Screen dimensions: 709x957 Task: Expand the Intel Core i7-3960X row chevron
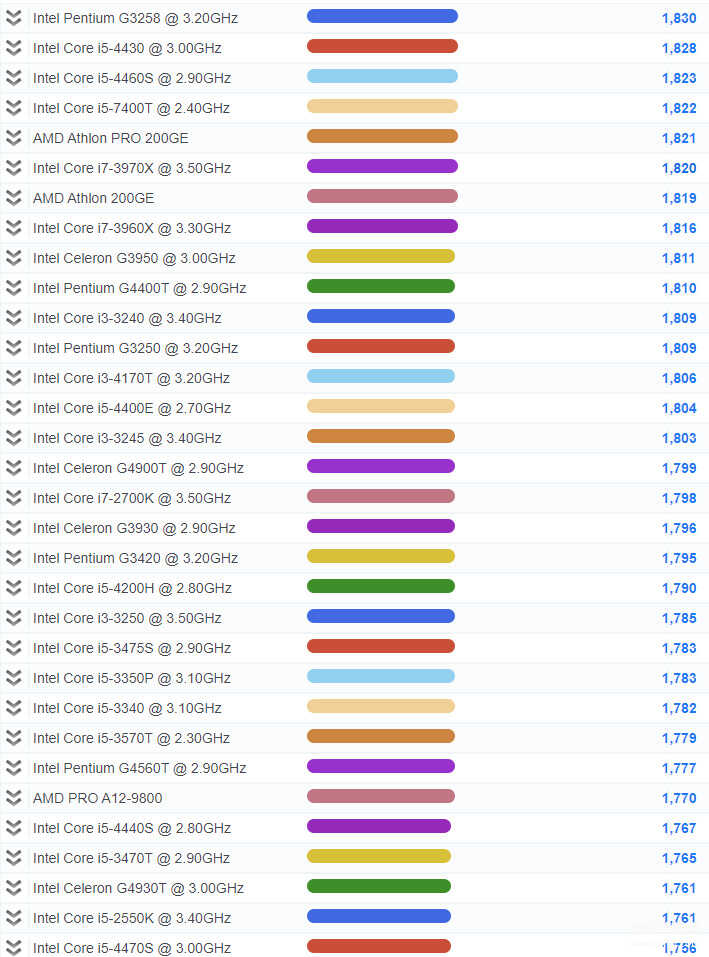click(13, 228)
